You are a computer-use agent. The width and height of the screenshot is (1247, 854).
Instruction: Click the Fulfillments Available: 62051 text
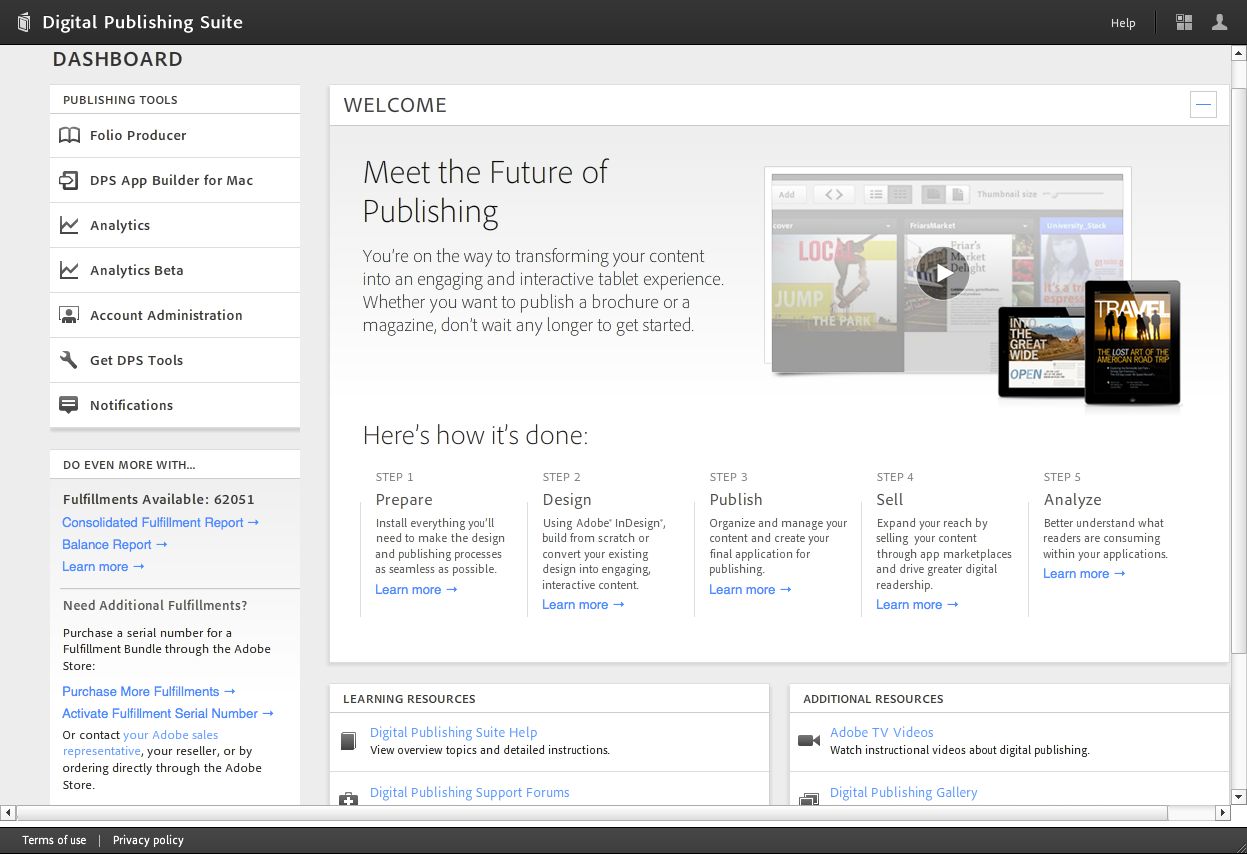[x=158, y=499]
